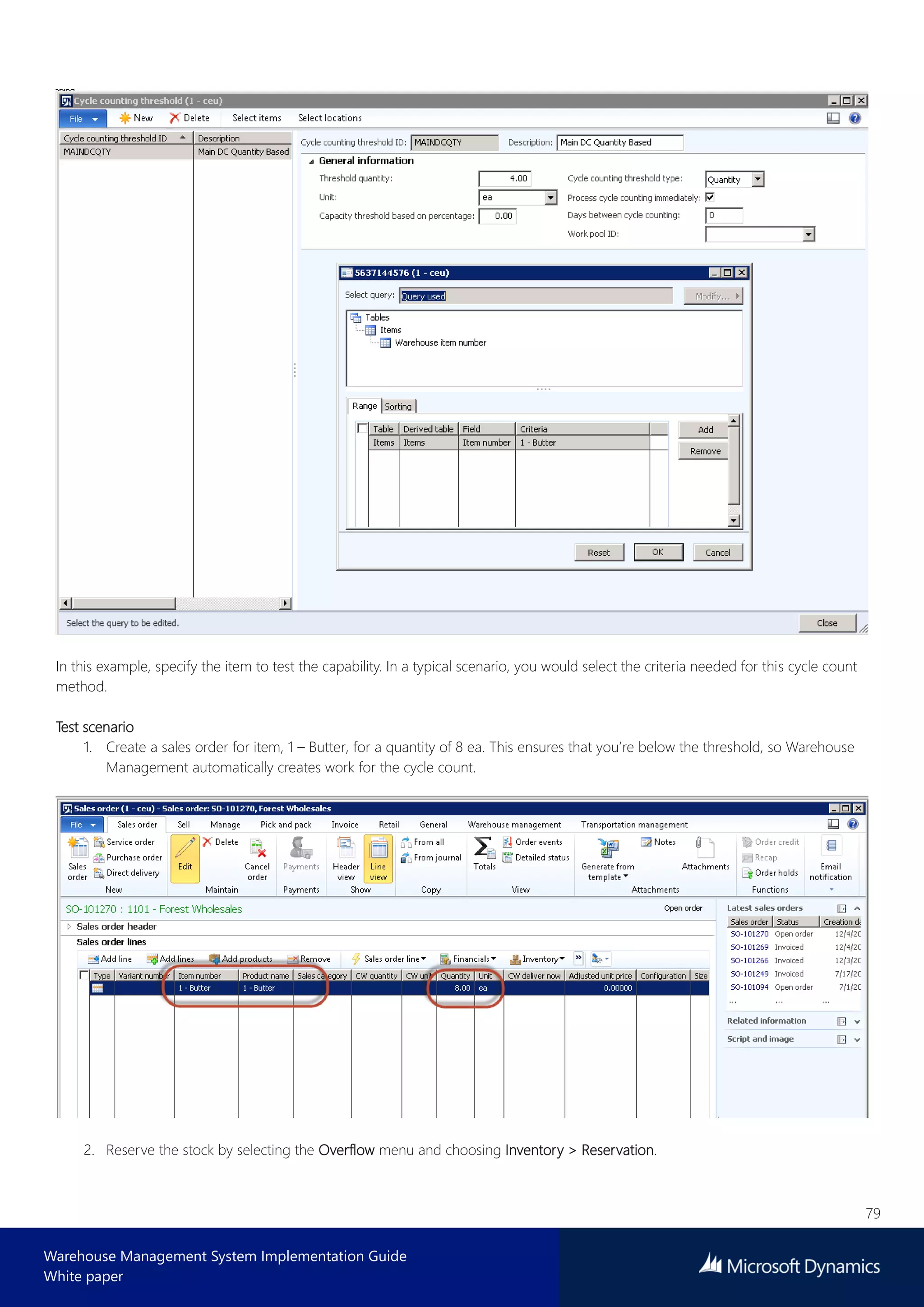Click Days between cycle counting field
924x1307 pixels.
coord(724,215)
